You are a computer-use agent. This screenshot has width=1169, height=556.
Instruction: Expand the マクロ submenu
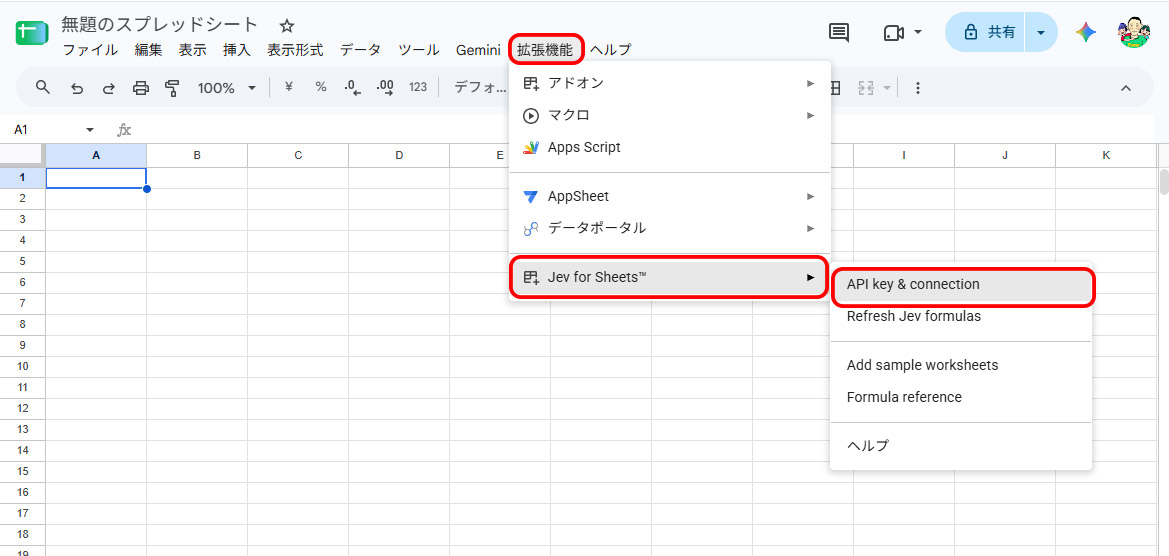(x=669, y=116)
